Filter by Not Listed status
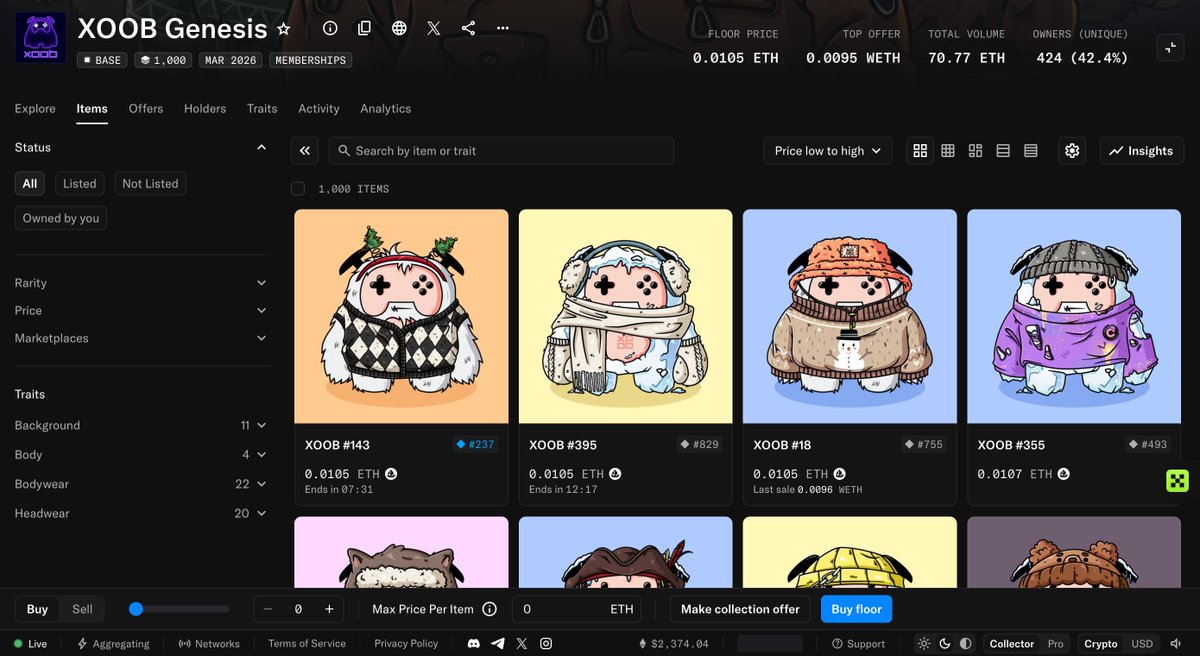Viewport: 1200px width, 656px height. pyautogui.click(x=150, y=184)
